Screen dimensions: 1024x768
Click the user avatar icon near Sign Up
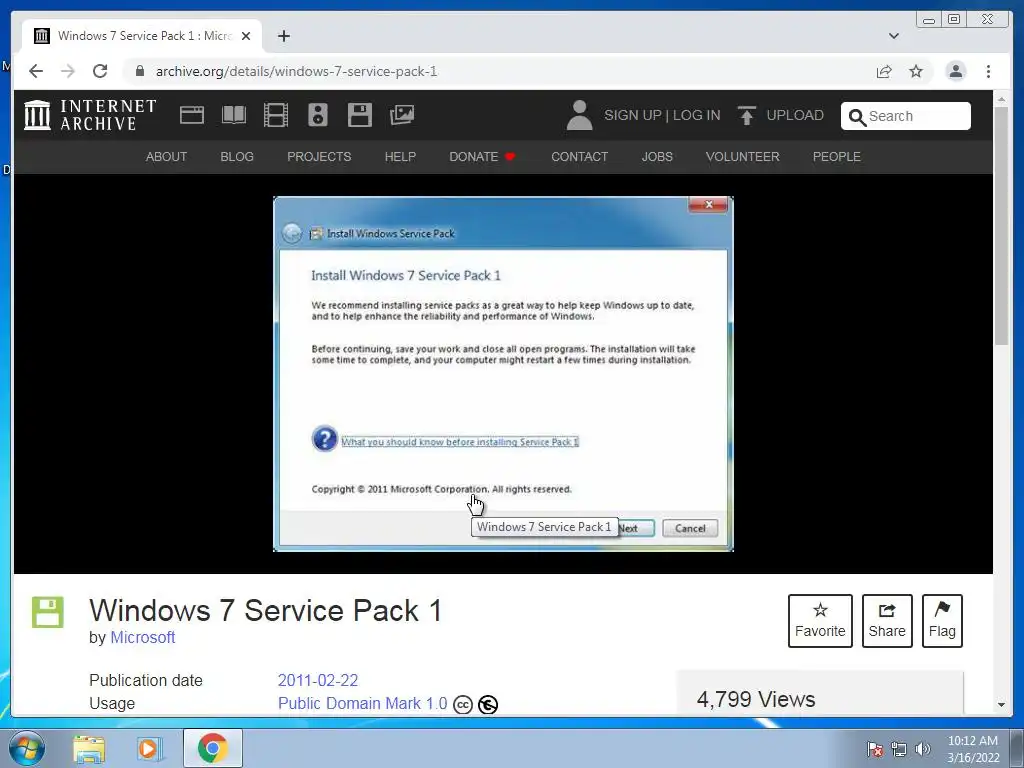point(579,115)
